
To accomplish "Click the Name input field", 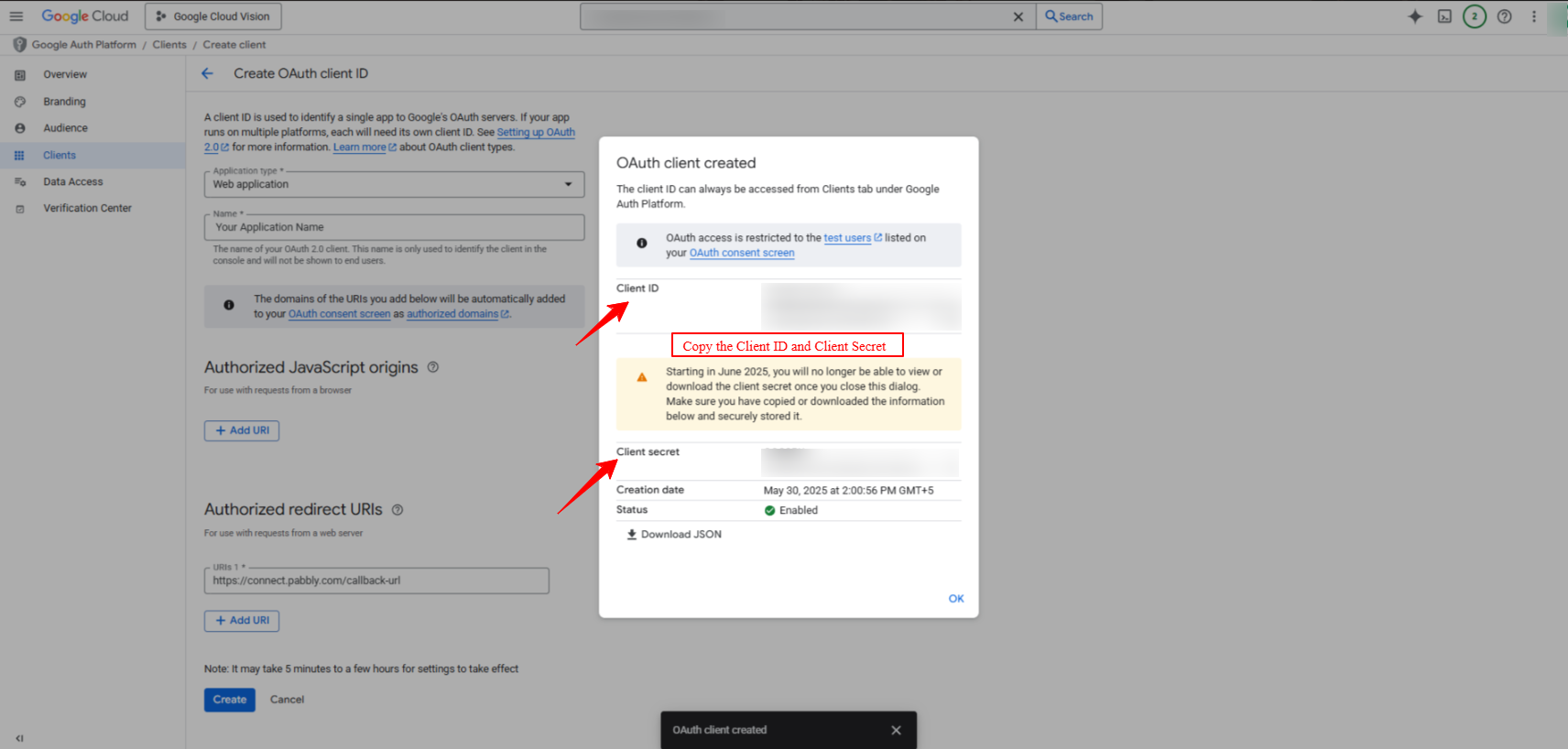I will (394, 227).
